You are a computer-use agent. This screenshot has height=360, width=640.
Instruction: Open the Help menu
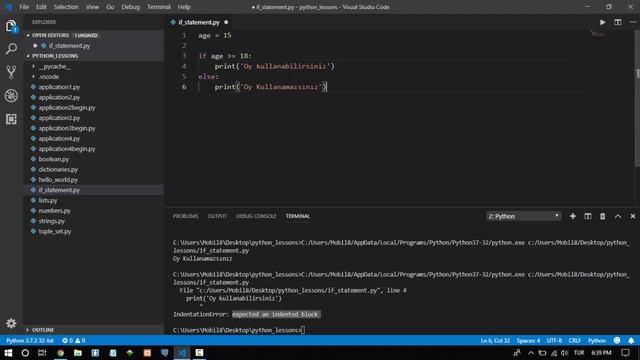coord(184,7)
